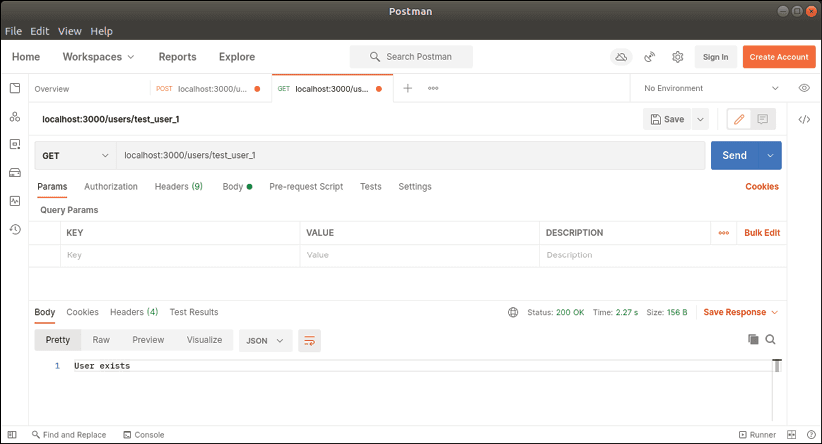Switch to comment mode icon
Viewport: 822px width, 444px height.
(763, 119)
